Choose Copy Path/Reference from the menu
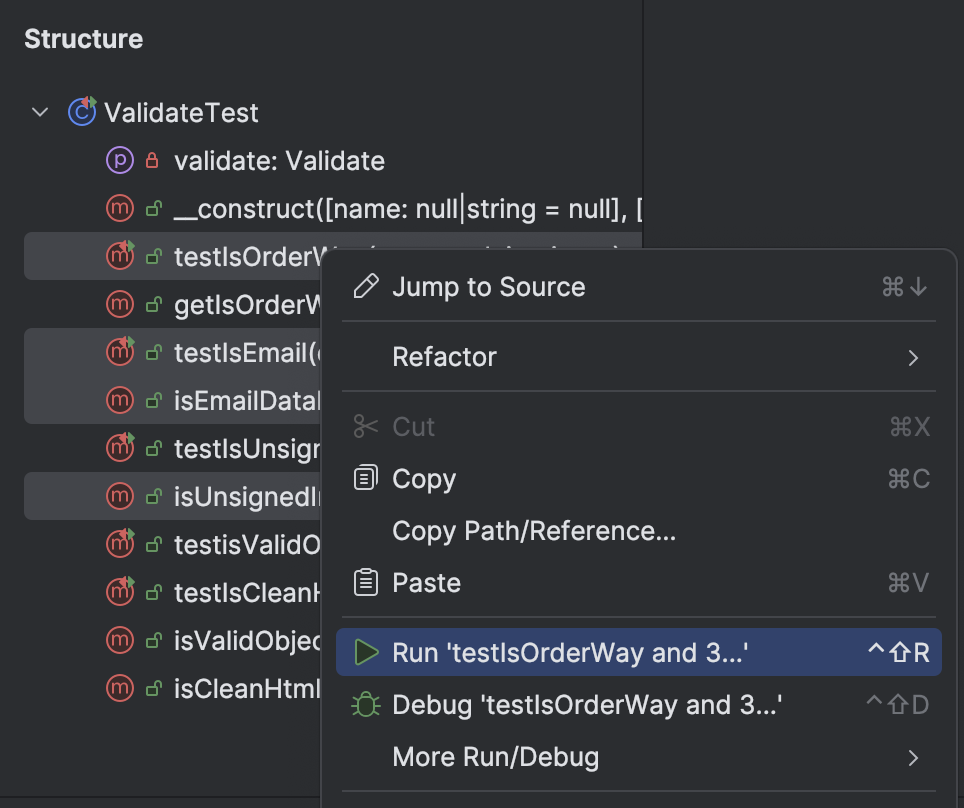 pyautogui.click(x=534, y=530)
